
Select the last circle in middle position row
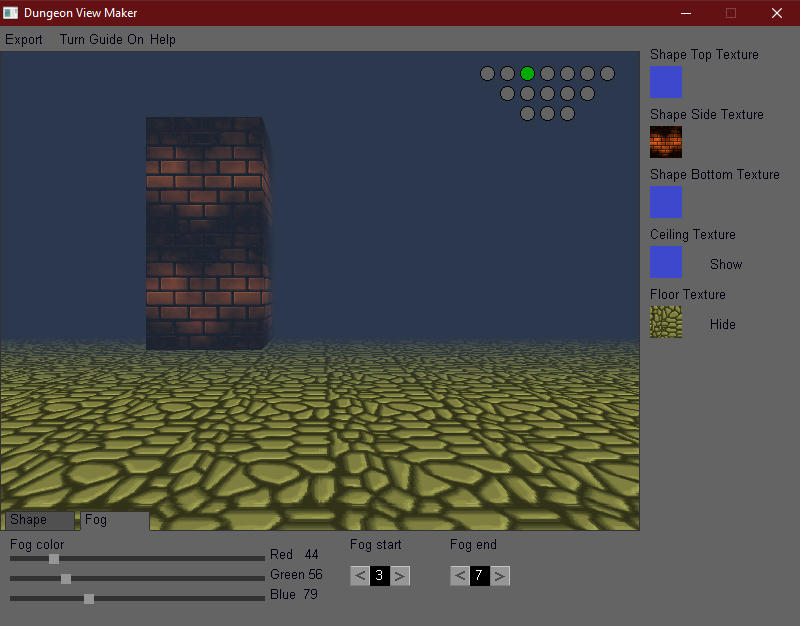click(587, 93)
